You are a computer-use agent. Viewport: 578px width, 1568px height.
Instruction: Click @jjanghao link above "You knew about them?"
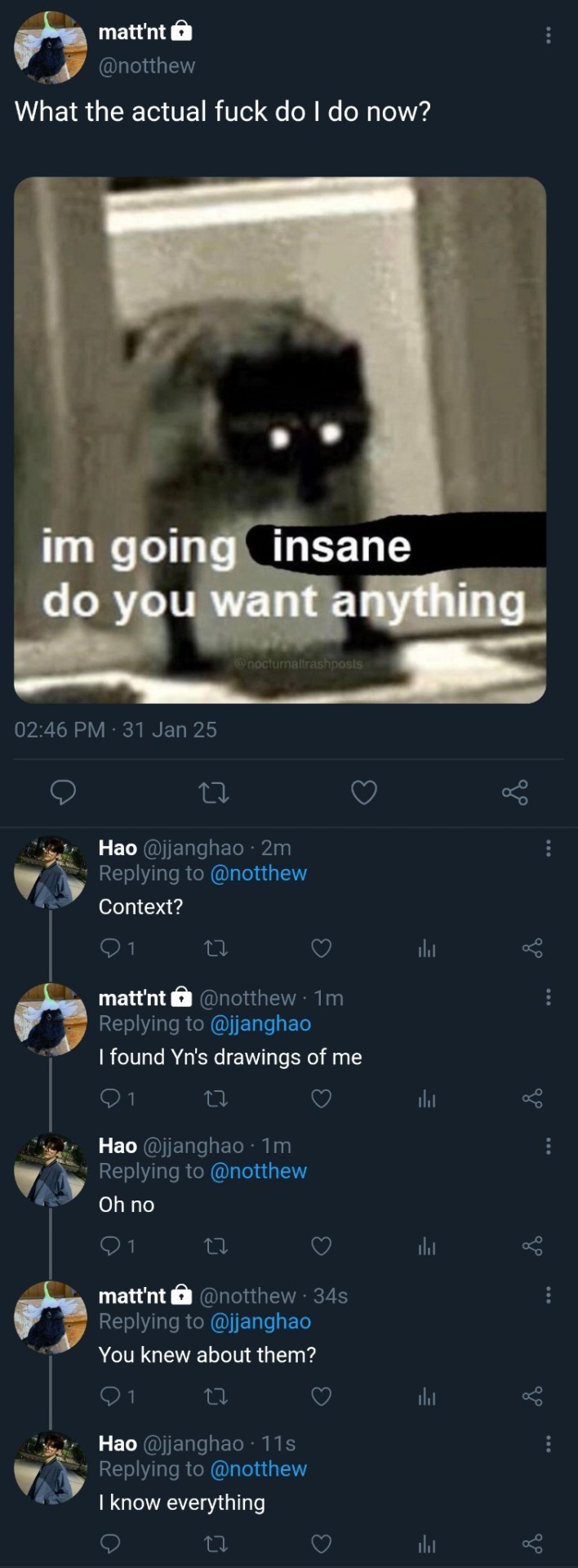(260, 1321)
